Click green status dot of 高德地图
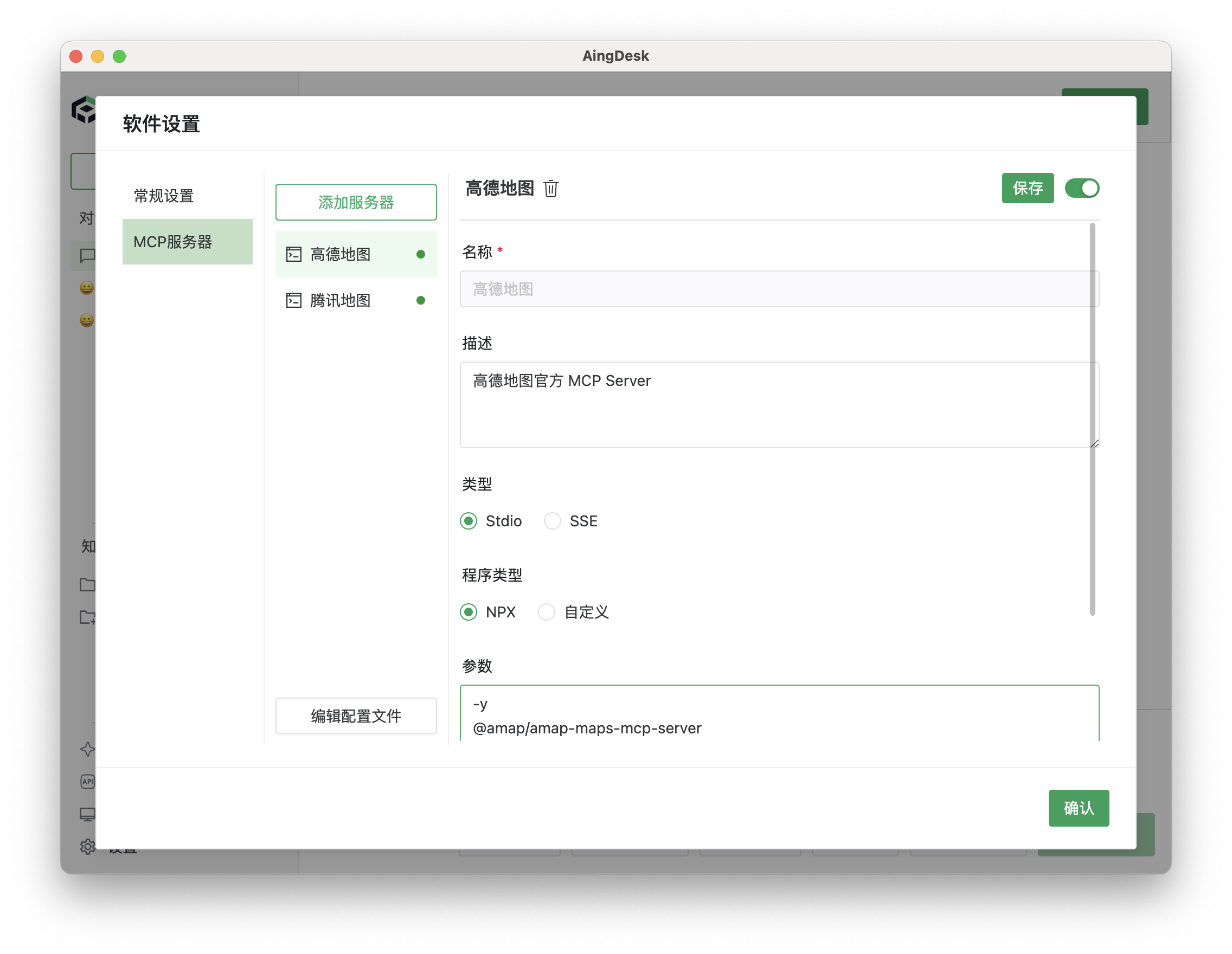The height and width of the screenshot is (954, 1232). coord(420,254)
